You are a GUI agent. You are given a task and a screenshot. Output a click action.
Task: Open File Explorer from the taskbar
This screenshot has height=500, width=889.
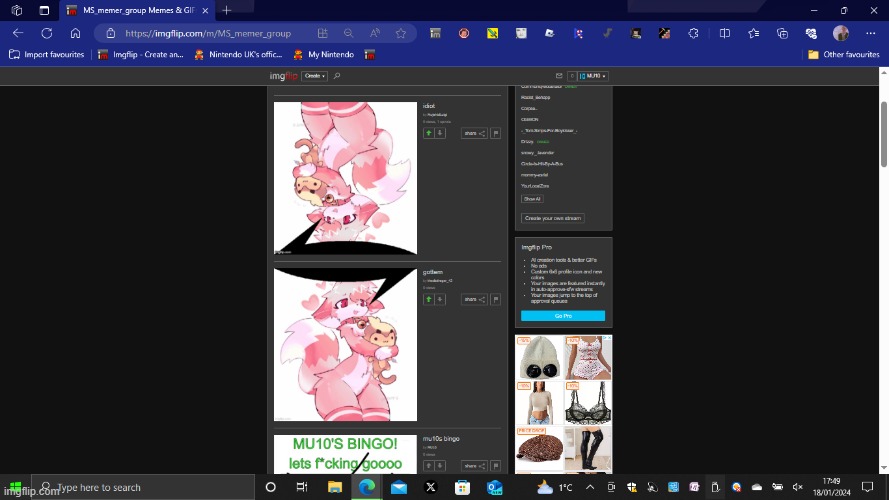[x=335, y=487]
